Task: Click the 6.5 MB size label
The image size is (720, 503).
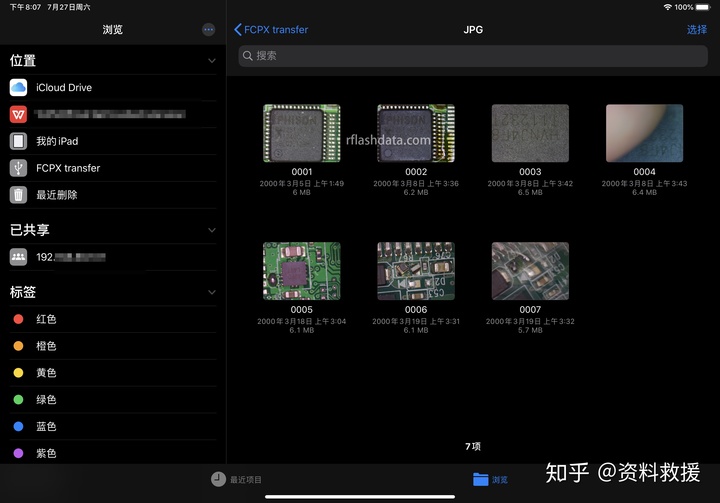Action: pos(530,192)
